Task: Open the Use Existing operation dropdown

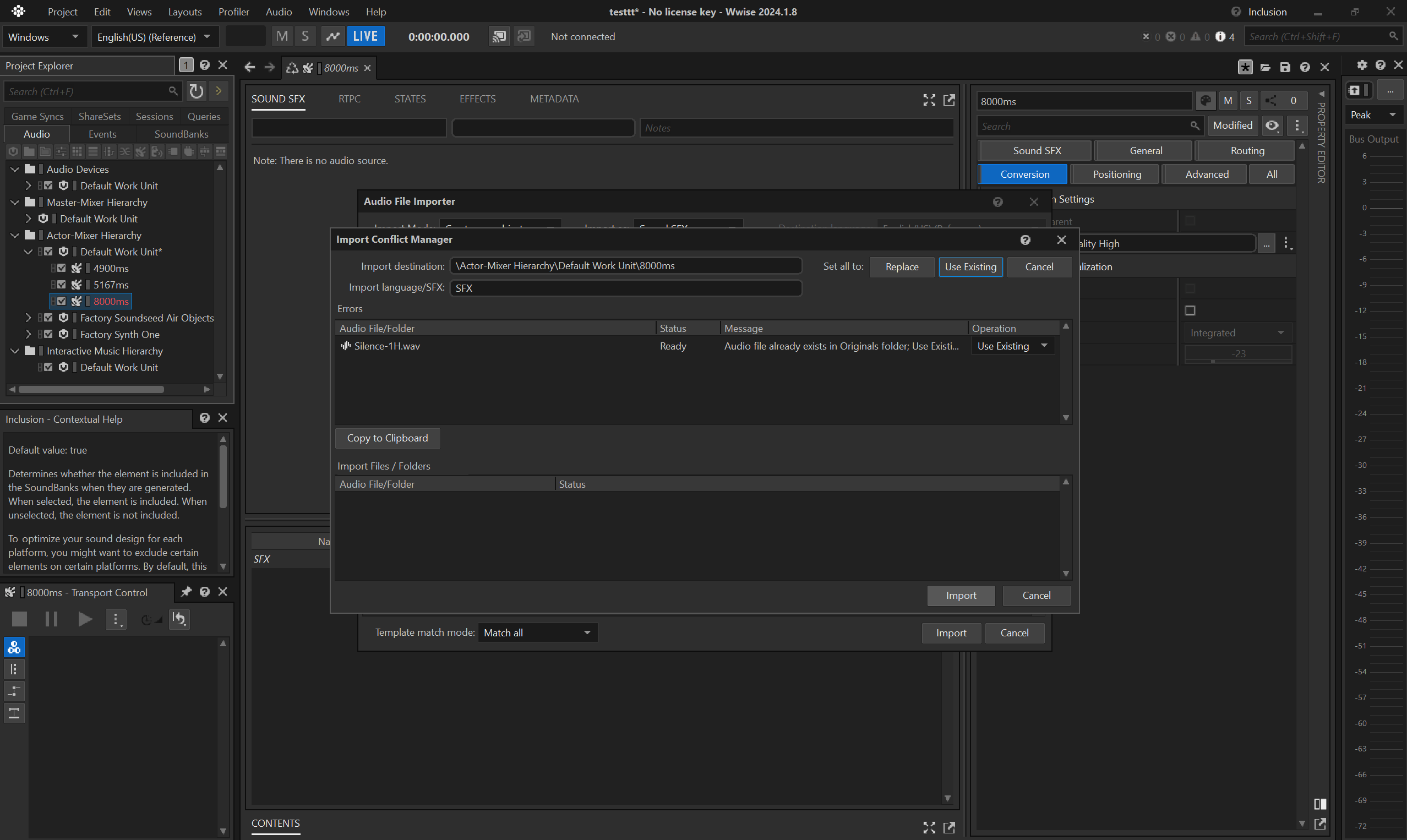Action: click(x=1012, y=346)
